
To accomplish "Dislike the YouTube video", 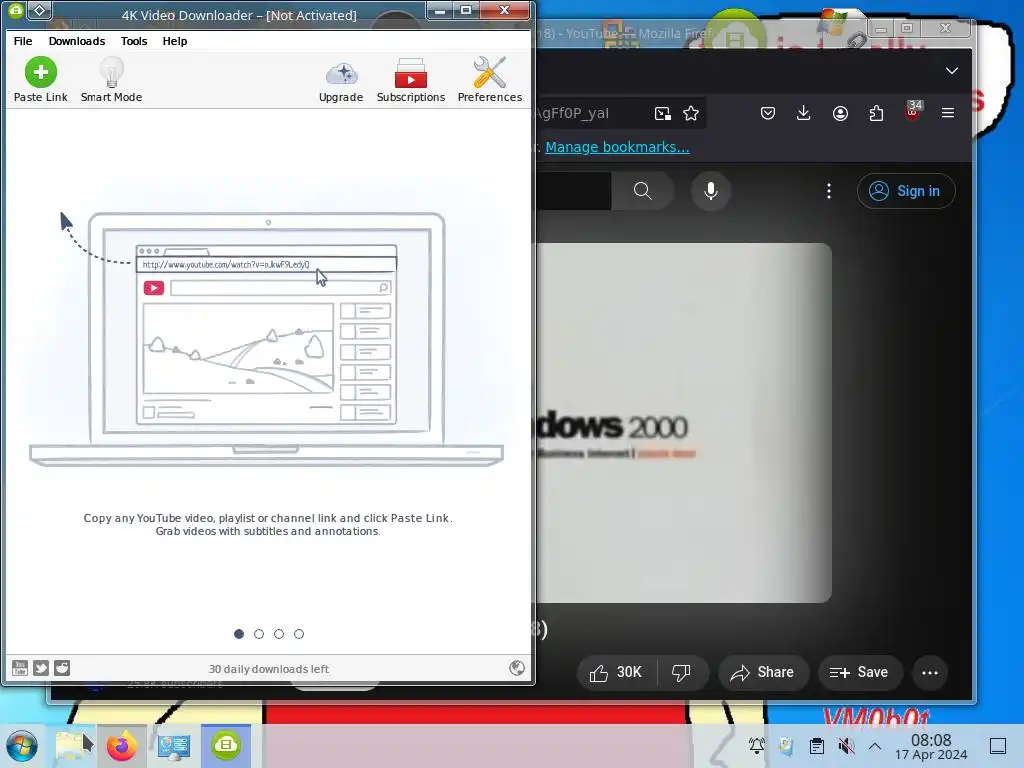I will point(682,672).
